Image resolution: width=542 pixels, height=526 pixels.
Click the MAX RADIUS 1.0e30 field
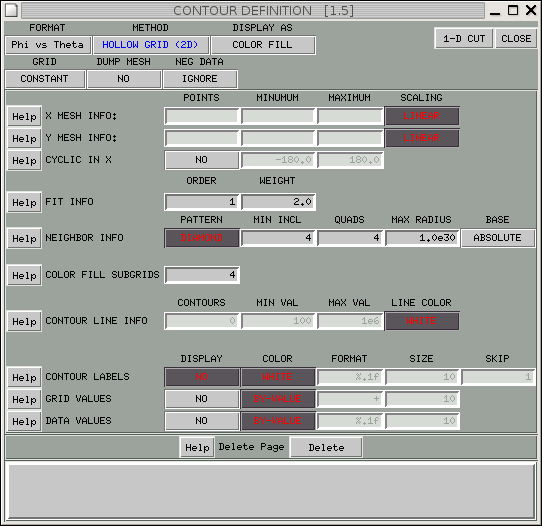coord(422,238)
